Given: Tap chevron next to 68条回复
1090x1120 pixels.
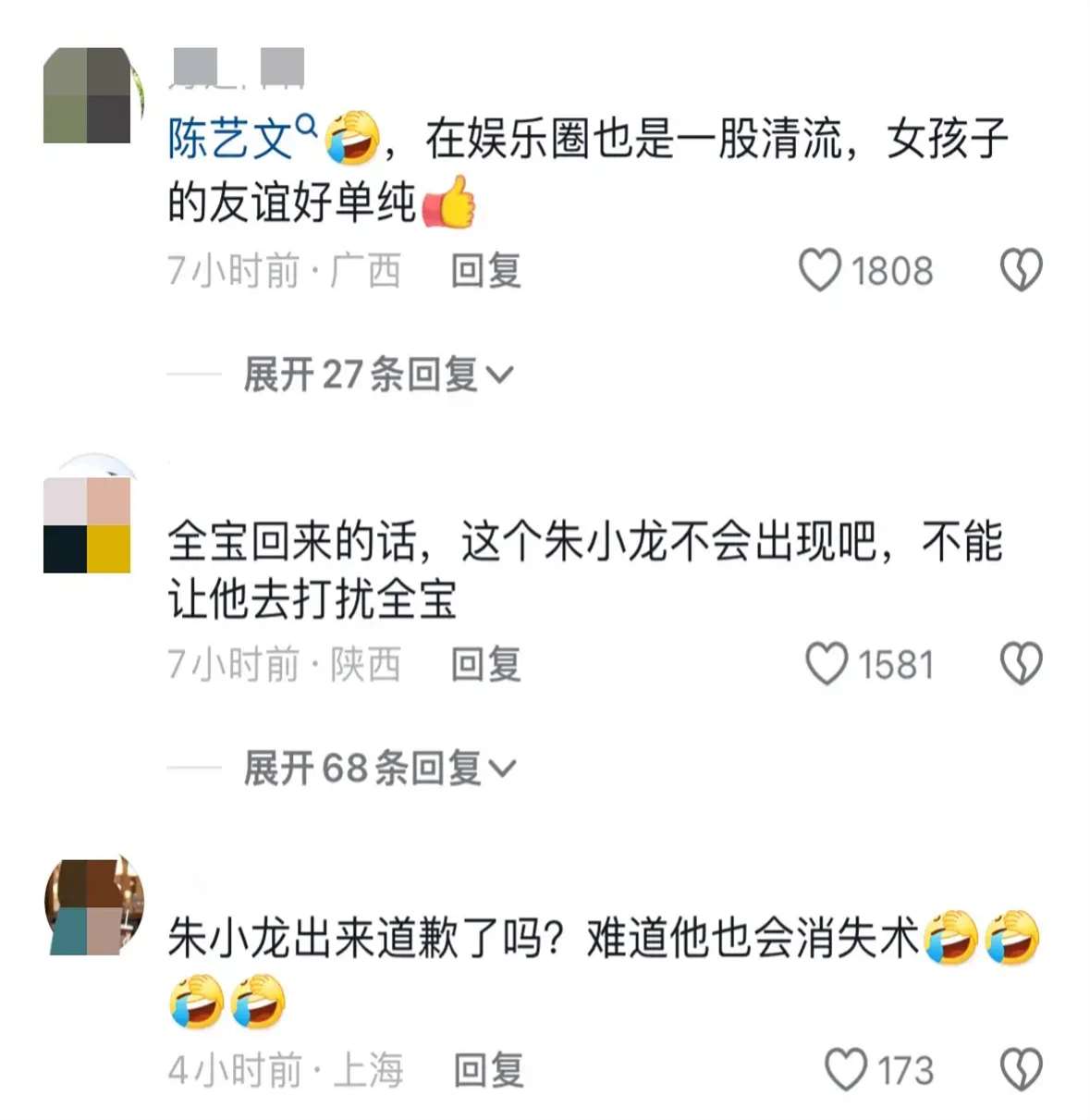Looking at the screenshot, I should (x=502, y=769).
